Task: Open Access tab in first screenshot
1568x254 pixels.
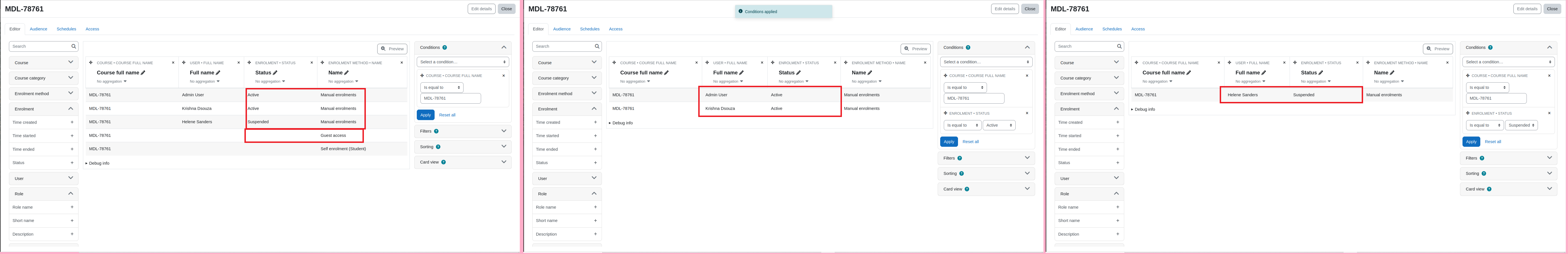Action: (92, 29)
